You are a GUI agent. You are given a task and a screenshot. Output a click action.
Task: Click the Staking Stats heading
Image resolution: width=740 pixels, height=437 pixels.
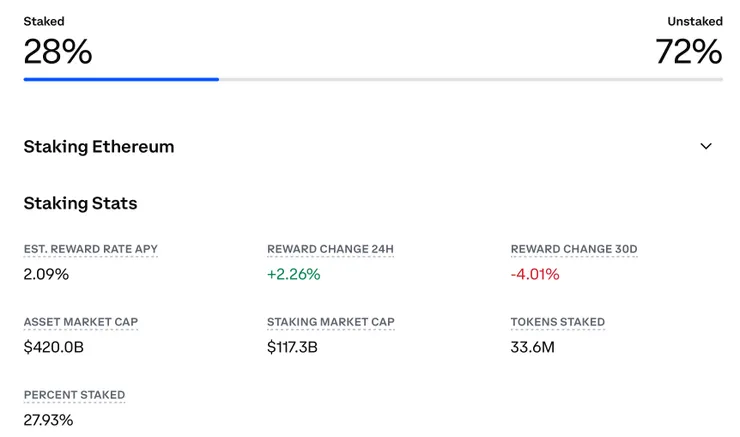pos(80,203)
